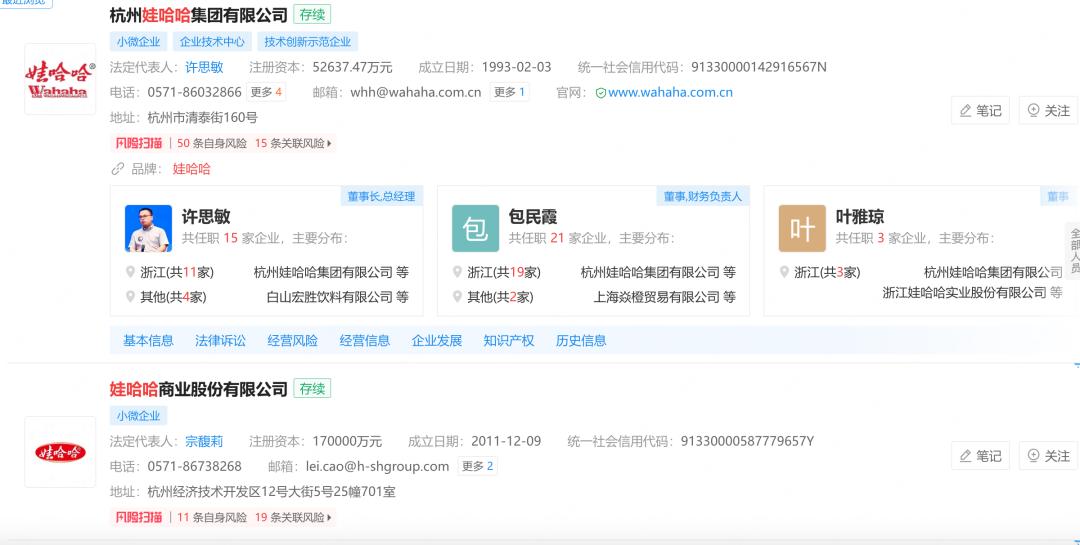
Task: Open legal representative 宗馥莉 link
Action: (204, 441)
